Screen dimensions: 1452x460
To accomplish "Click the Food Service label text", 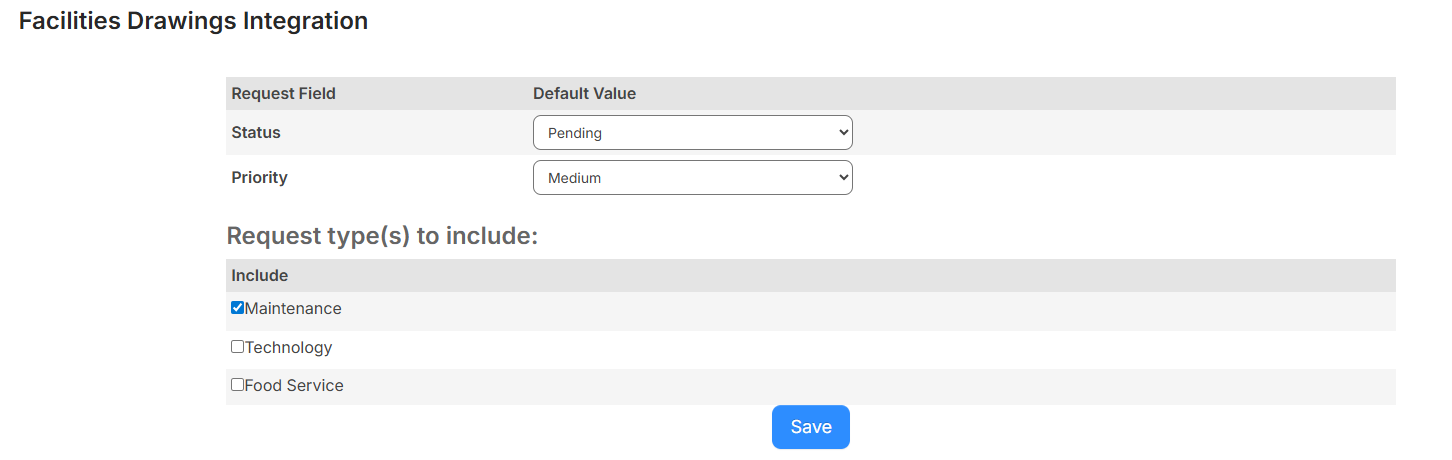I will pos(294,386).
